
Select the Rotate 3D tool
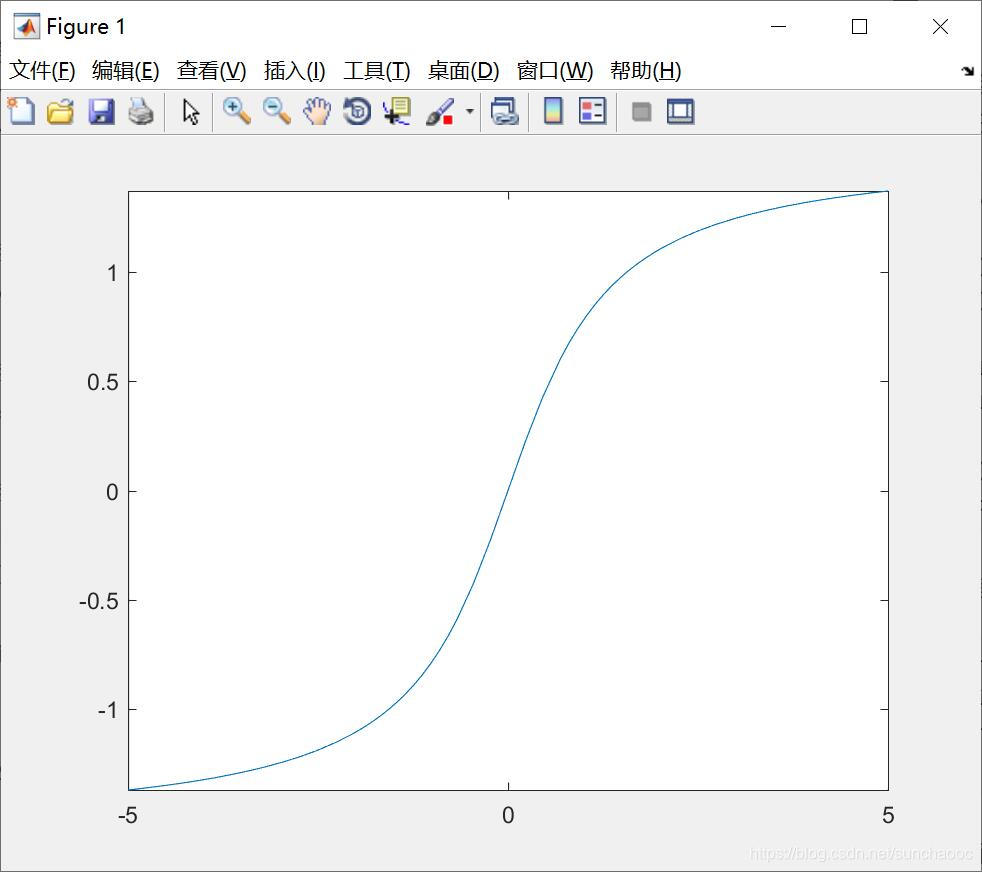tap(357, 112)
